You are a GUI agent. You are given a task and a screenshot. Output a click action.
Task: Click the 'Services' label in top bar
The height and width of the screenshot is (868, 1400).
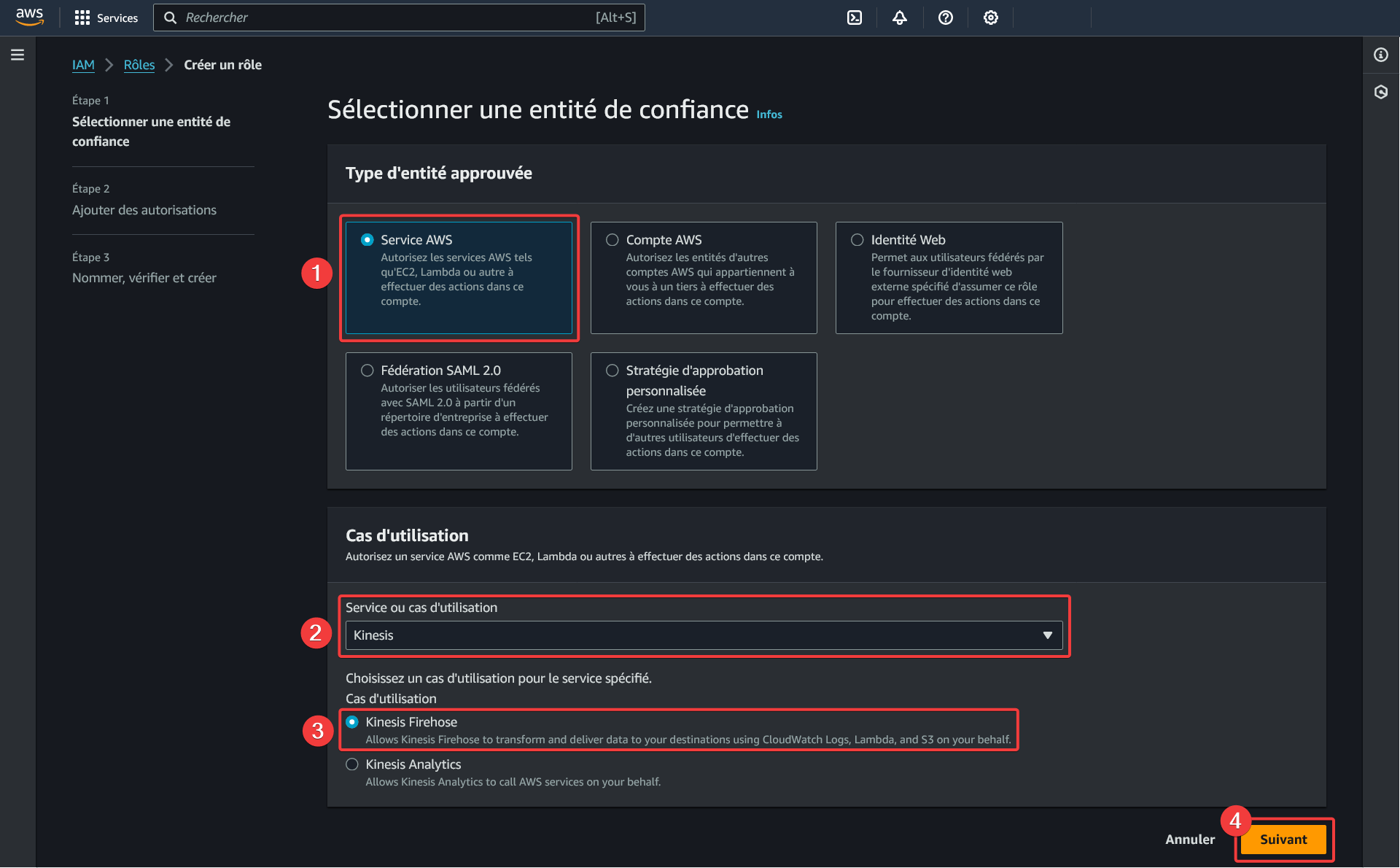117,18
